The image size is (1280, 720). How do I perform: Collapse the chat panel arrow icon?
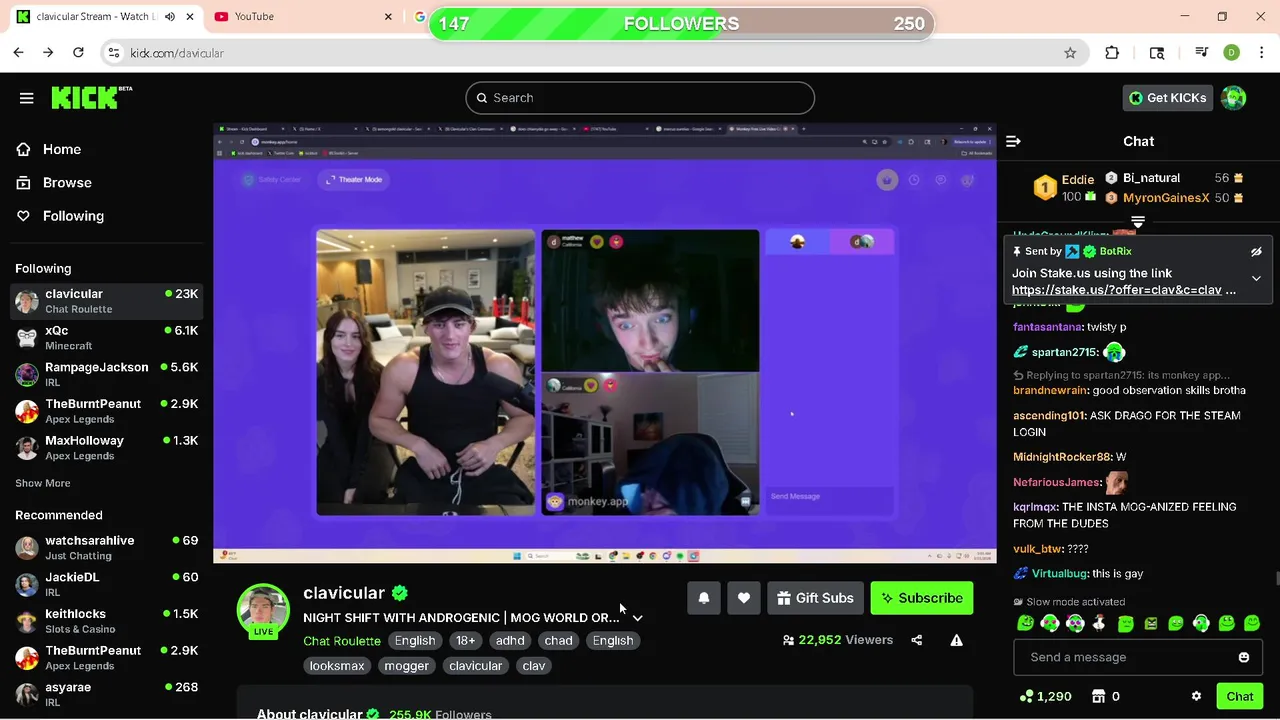pos(1013,142)
